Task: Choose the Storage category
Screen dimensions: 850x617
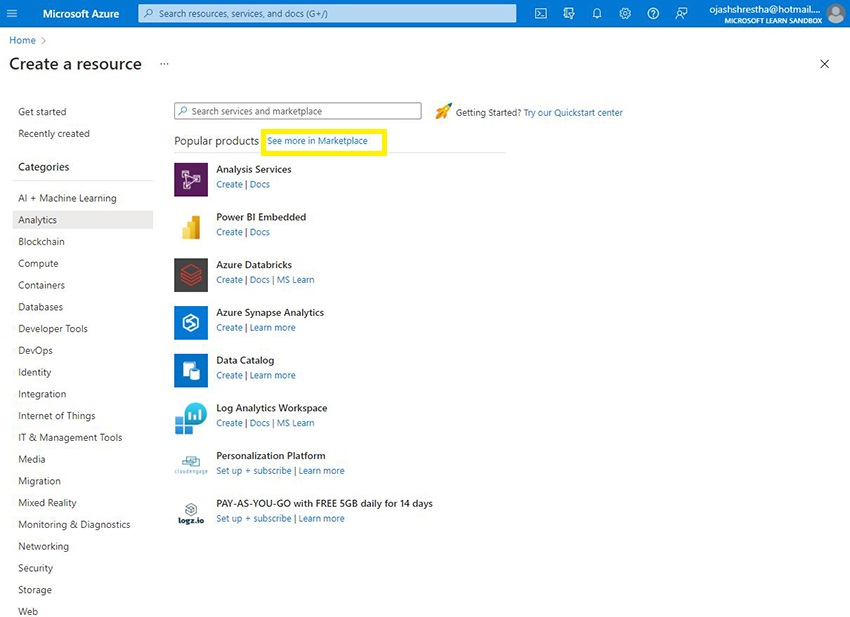Action: pyautogui.click(x=35, y=589)
